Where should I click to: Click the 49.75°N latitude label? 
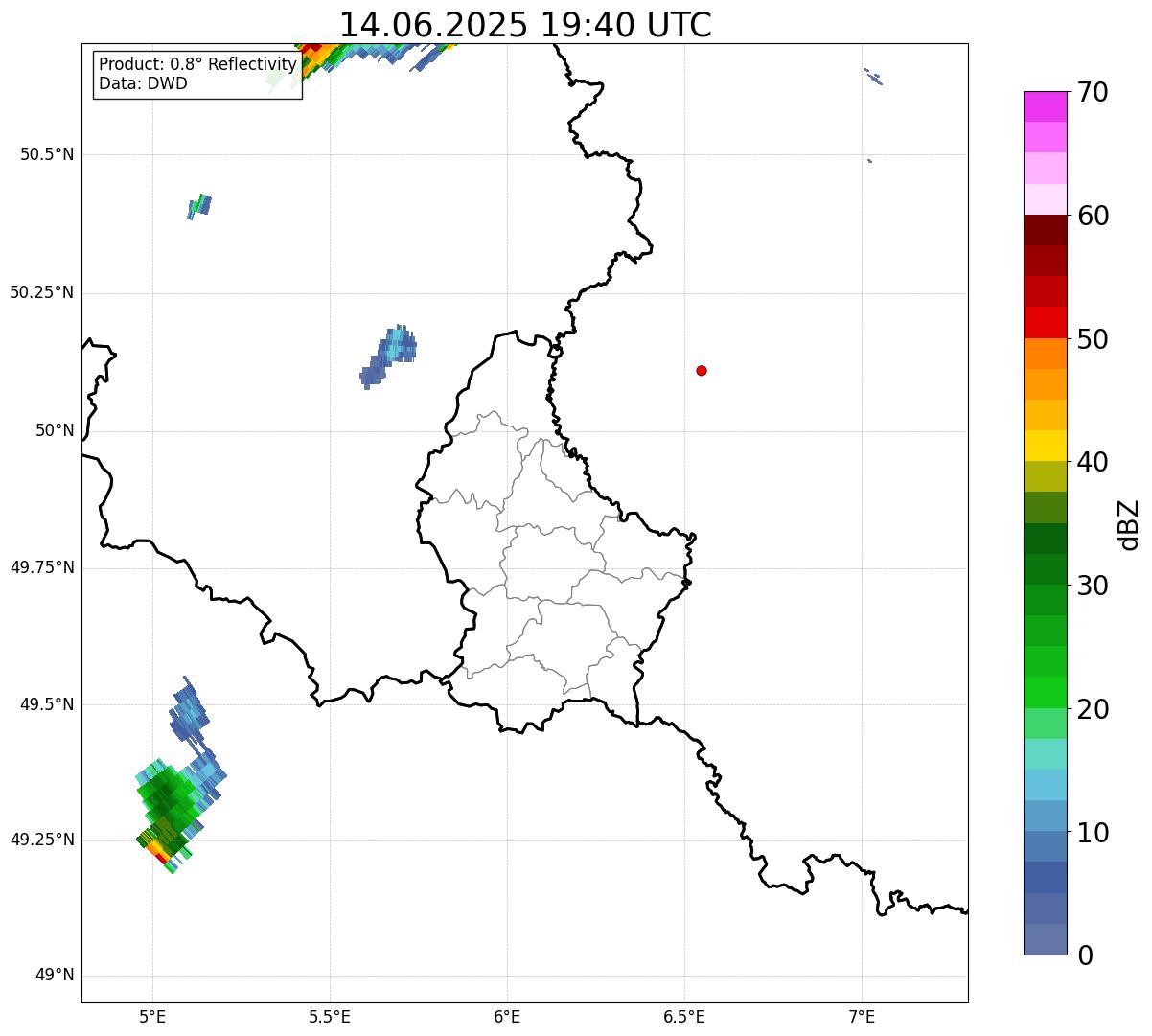(42, 567)
